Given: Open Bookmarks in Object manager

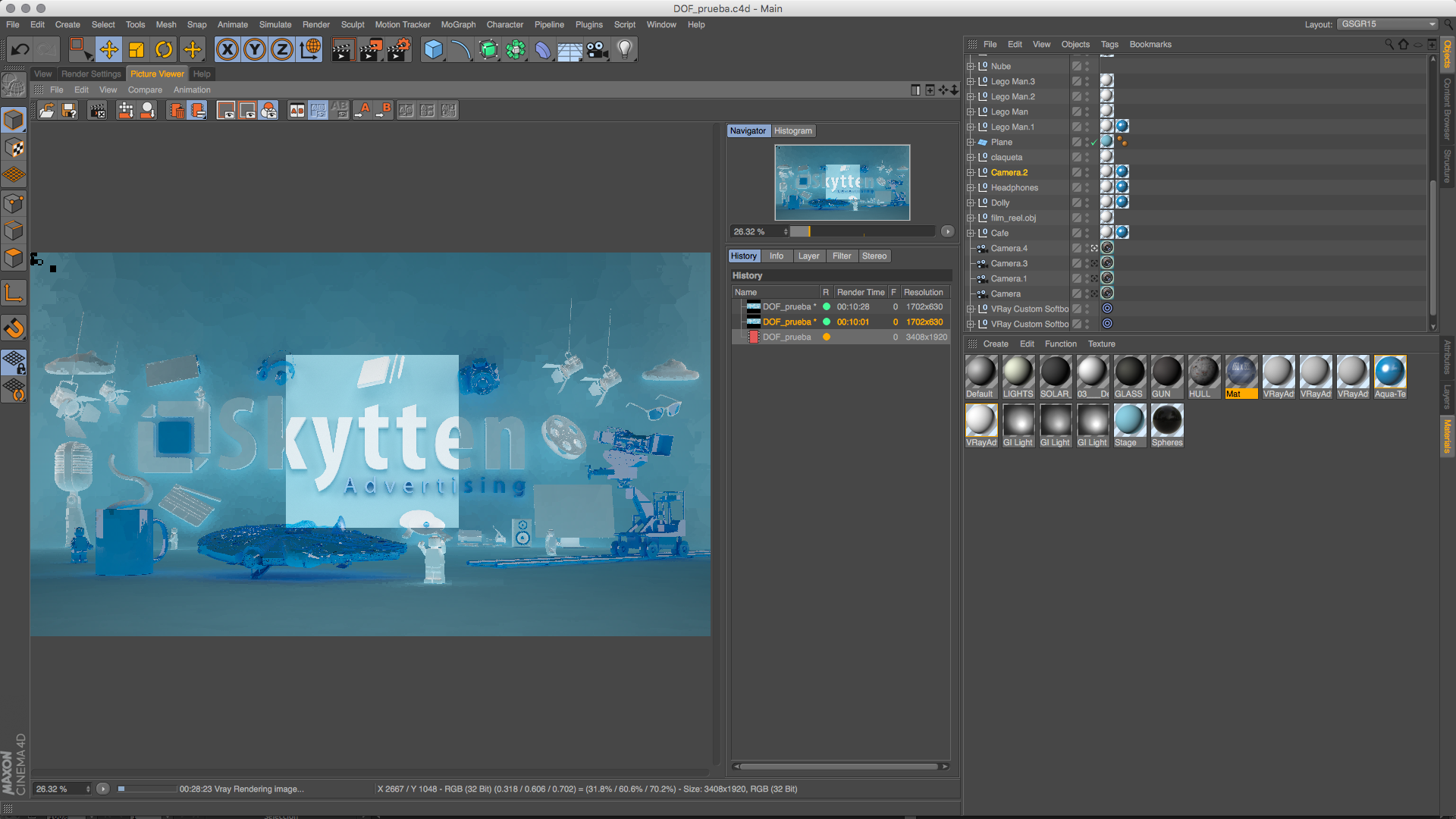Looking at the screenshot, I should [1150, 44].
